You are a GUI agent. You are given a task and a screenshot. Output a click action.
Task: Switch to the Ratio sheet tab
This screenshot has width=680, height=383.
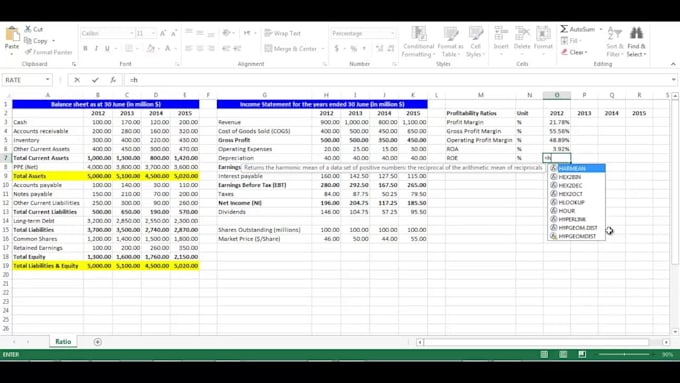point(63,341)
